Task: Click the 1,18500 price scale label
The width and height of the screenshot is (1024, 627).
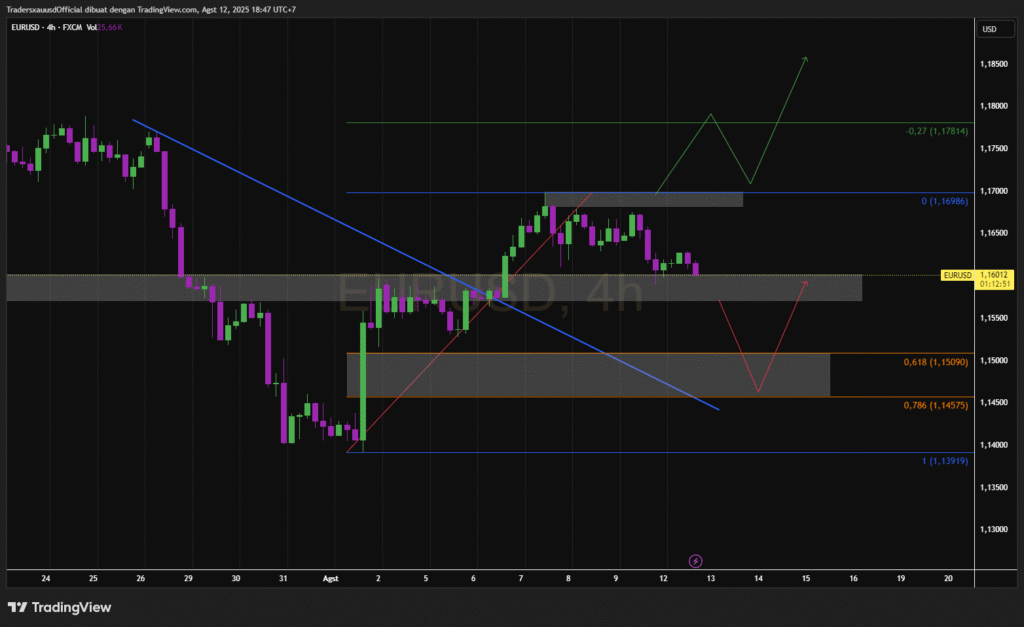Action: point(994,63)
